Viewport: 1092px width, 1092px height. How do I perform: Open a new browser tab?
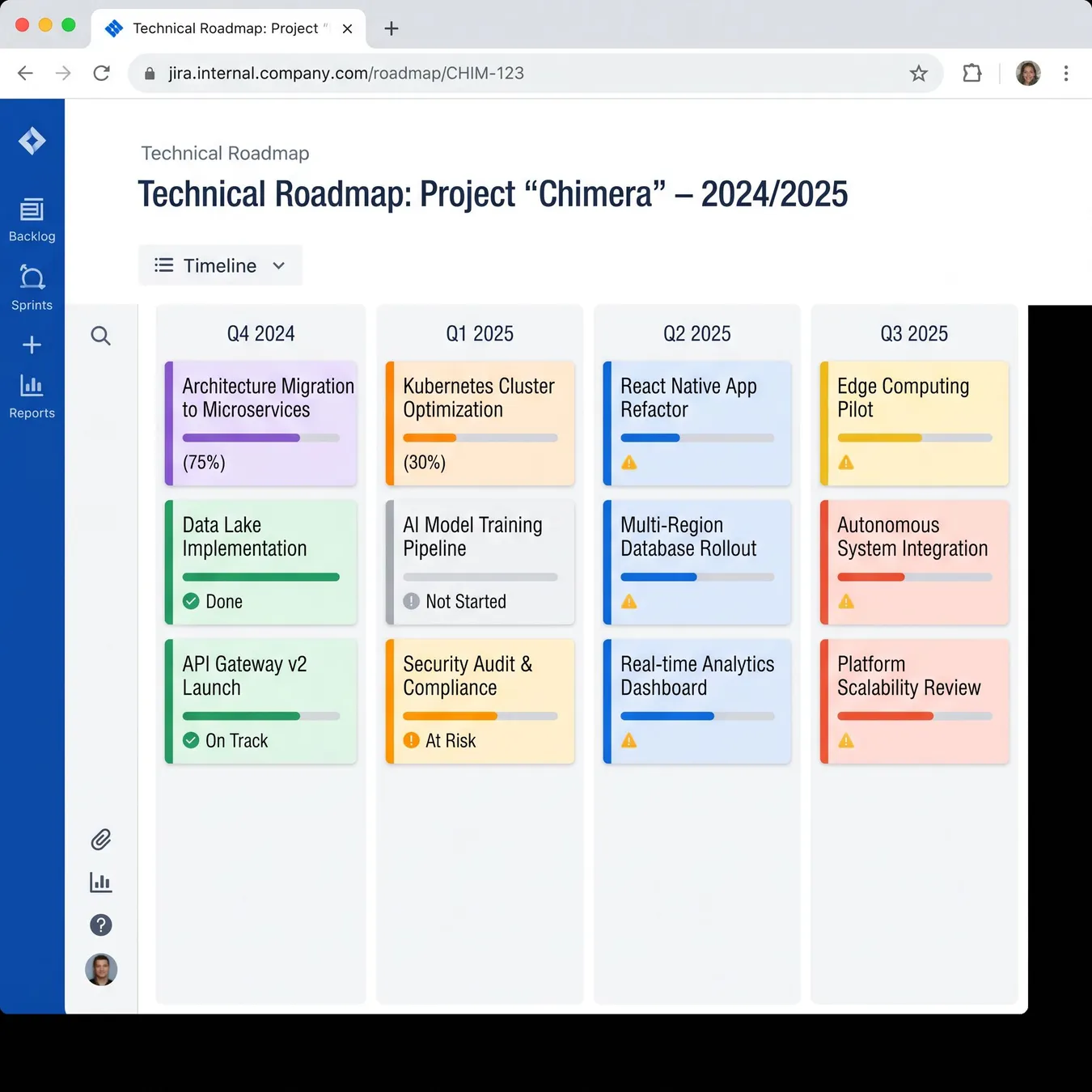click(x=392, y=28)
